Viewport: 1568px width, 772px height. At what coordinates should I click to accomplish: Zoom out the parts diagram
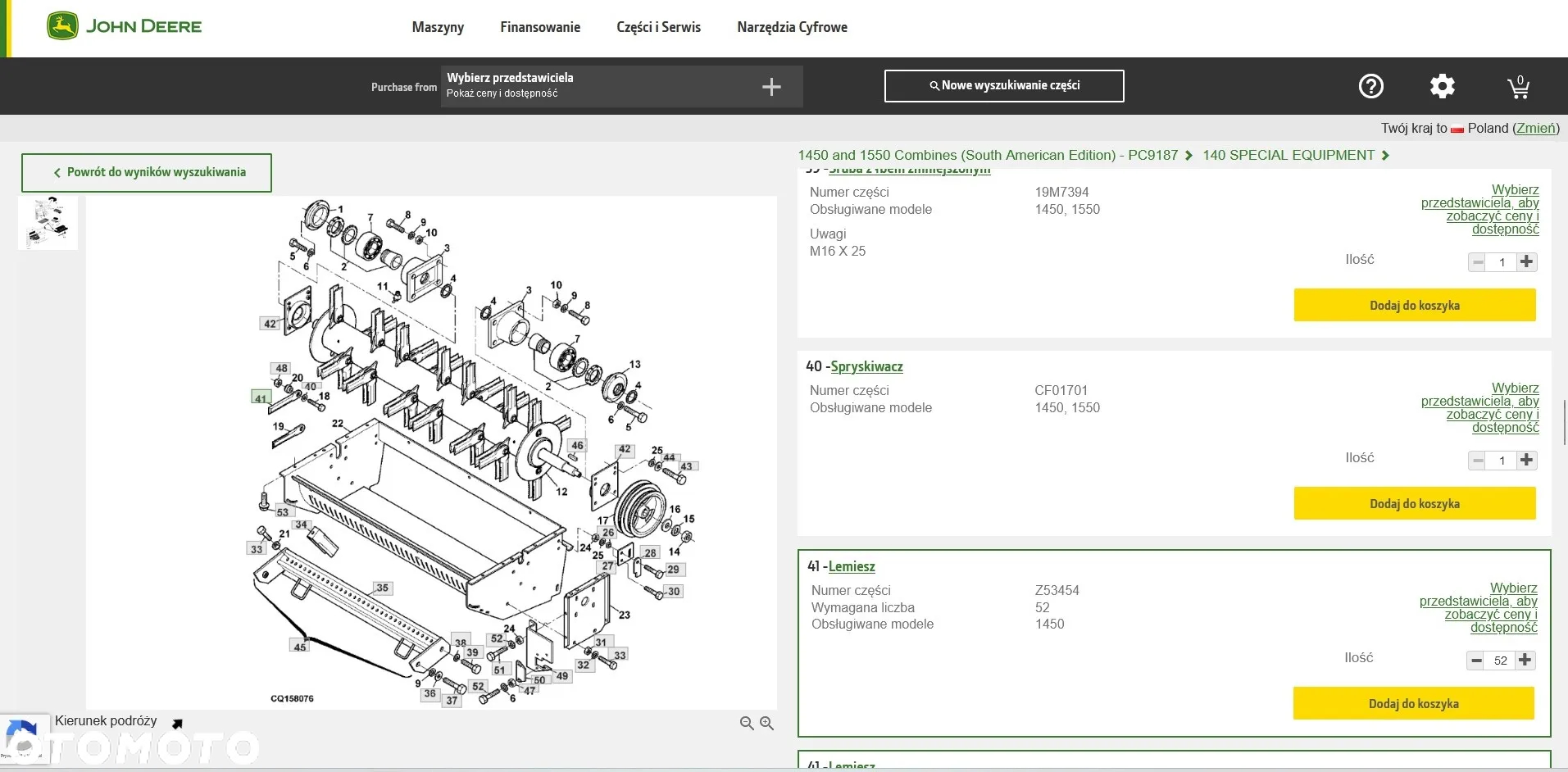tap(747, 723)
